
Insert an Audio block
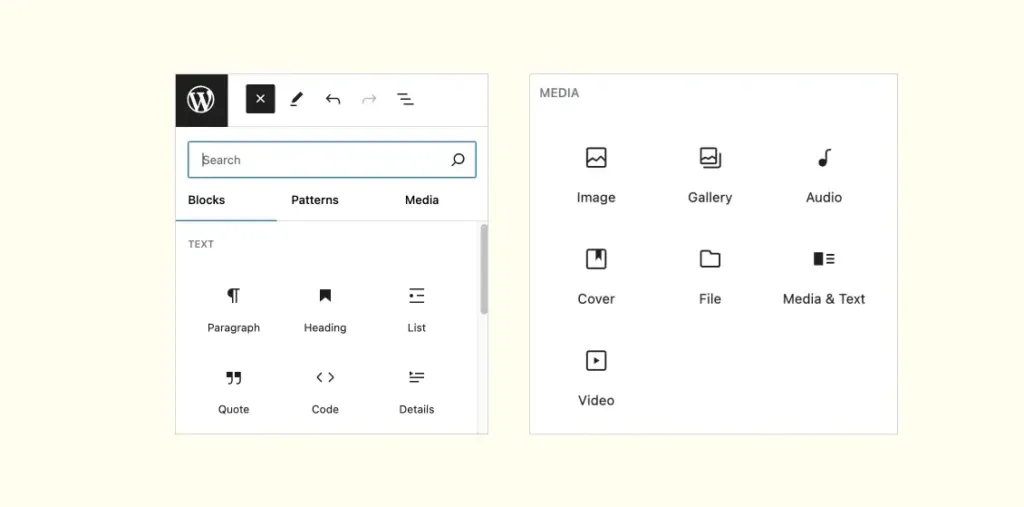click(x=824, y=175)
